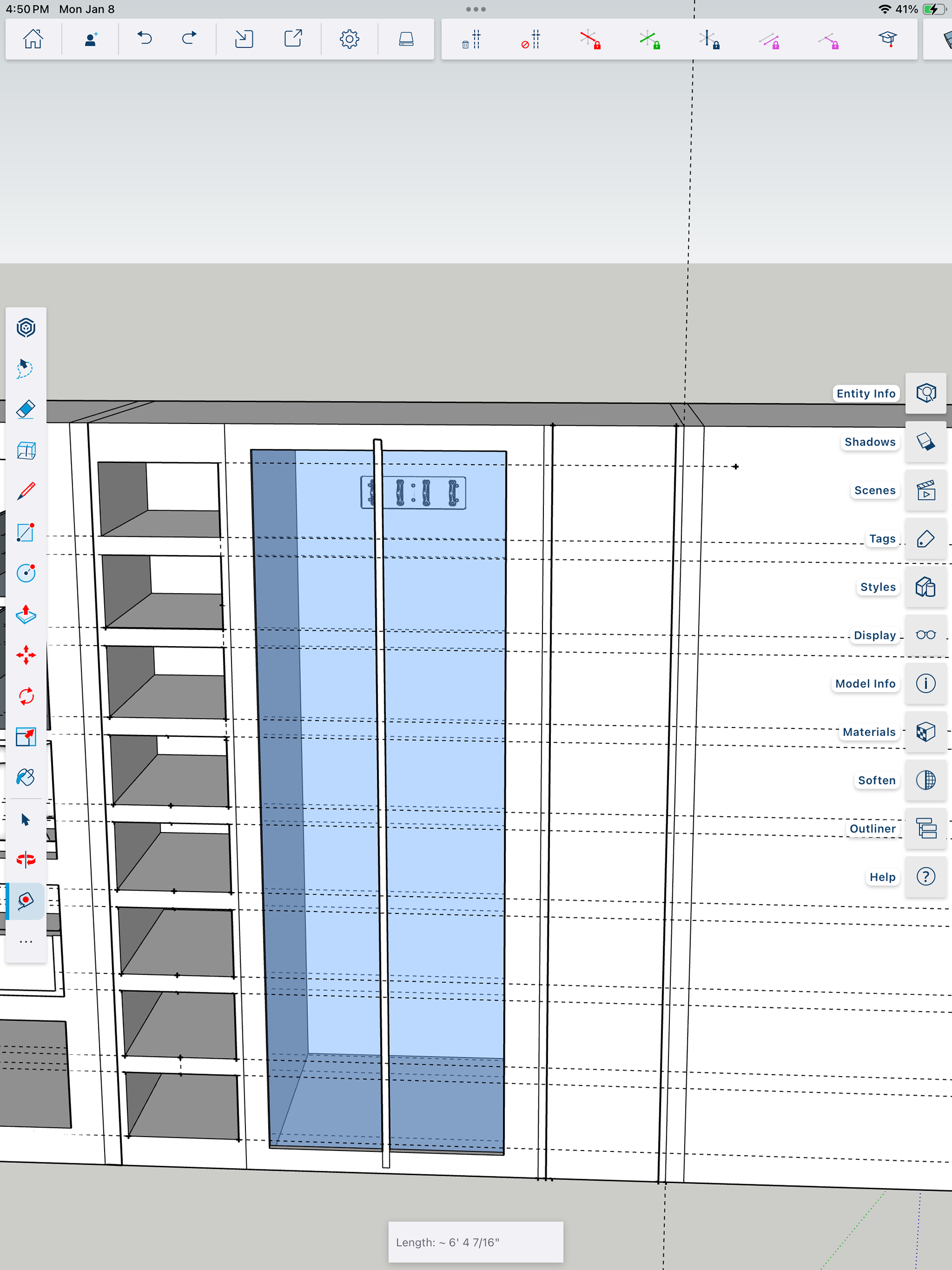Select the Pencil line tool
Screen dimensions: 952x1270
26,491
